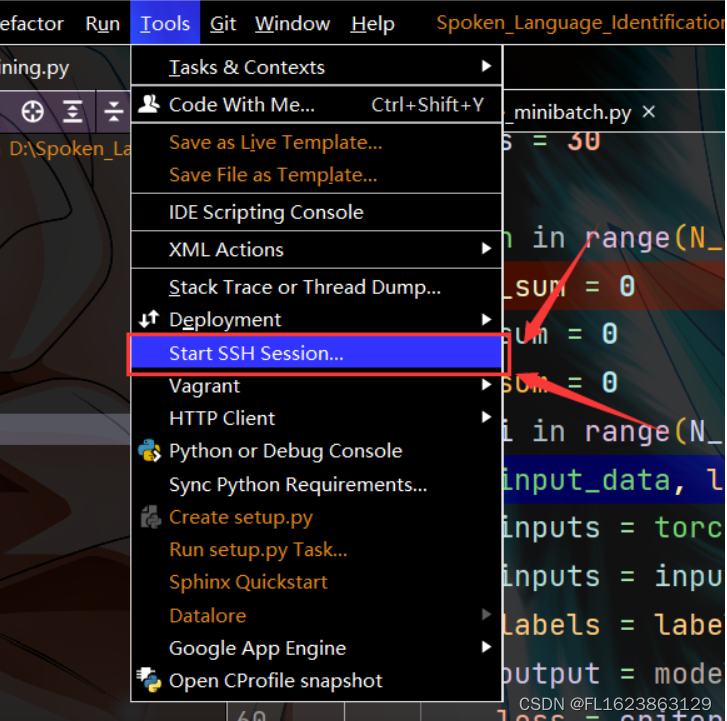
Task: Choose Save File as Template
Action: (317, 175)
